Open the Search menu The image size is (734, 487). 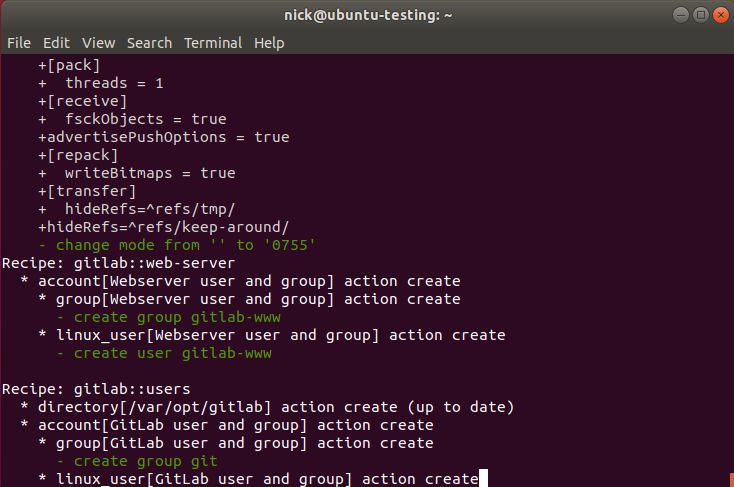coord(149,43)
